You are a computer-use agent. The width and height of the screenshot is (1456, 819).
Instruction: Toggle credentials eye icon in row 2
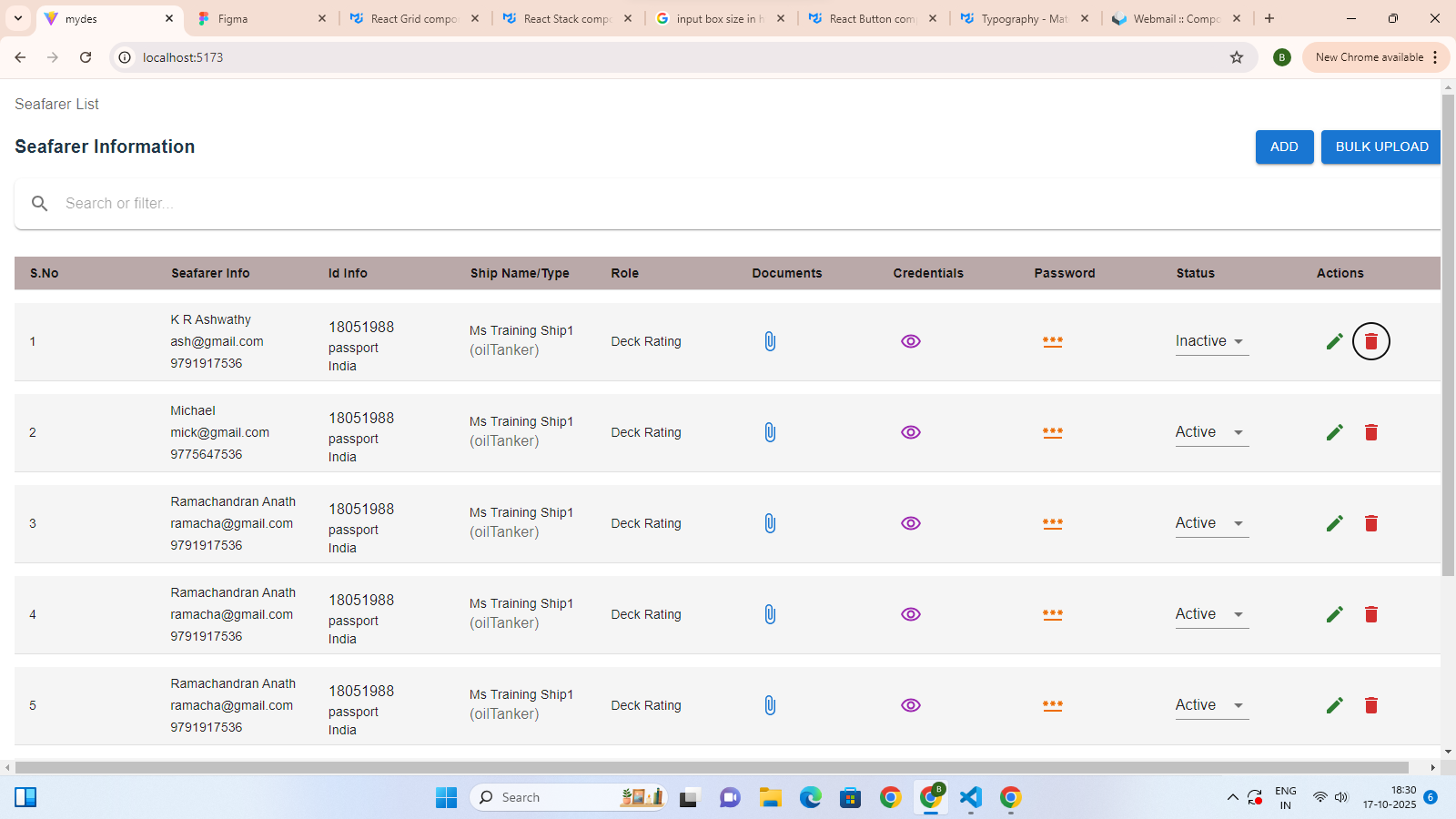click(910, 432)
